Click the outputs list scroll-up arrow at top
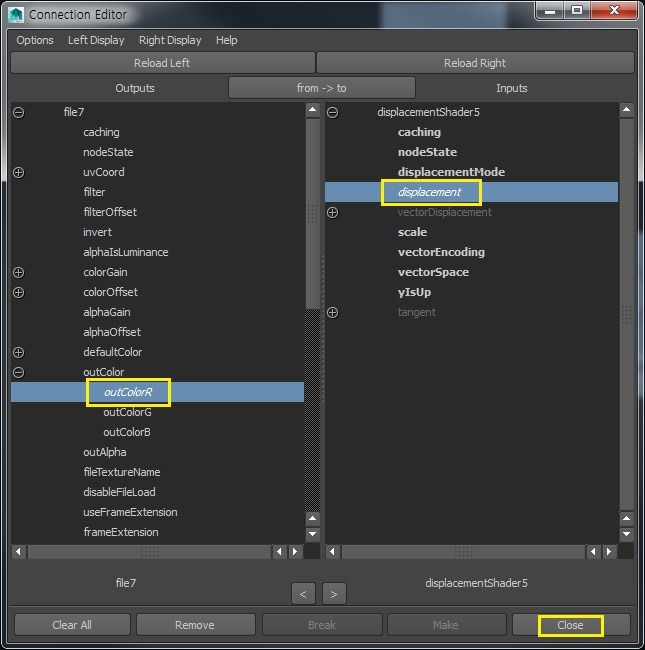This screenshot has width=645, height=650. tap(313, 110)
